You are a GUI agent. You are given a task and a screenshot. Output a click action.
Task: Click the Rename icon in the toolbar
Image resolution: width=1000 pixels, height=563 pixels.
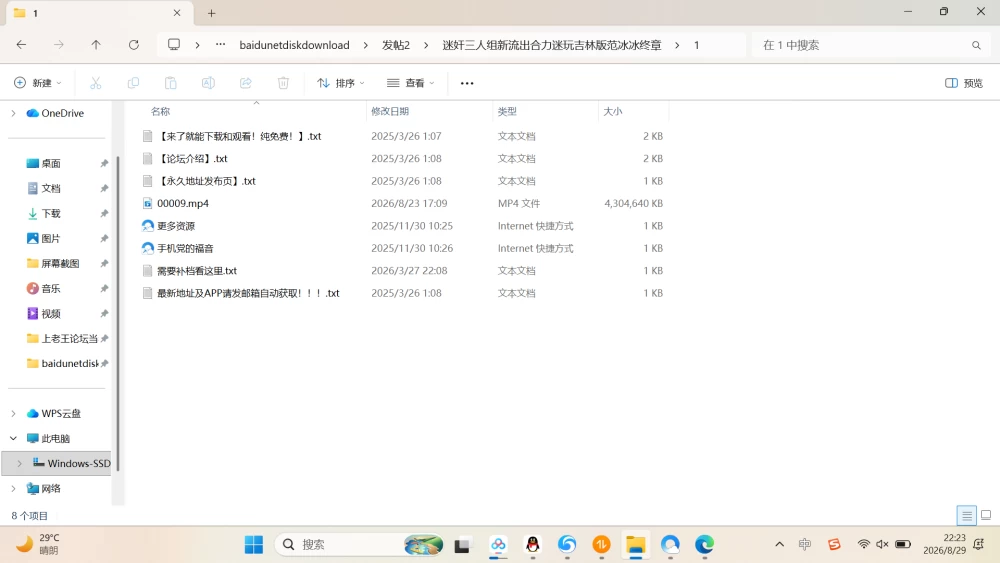[208, 83]
